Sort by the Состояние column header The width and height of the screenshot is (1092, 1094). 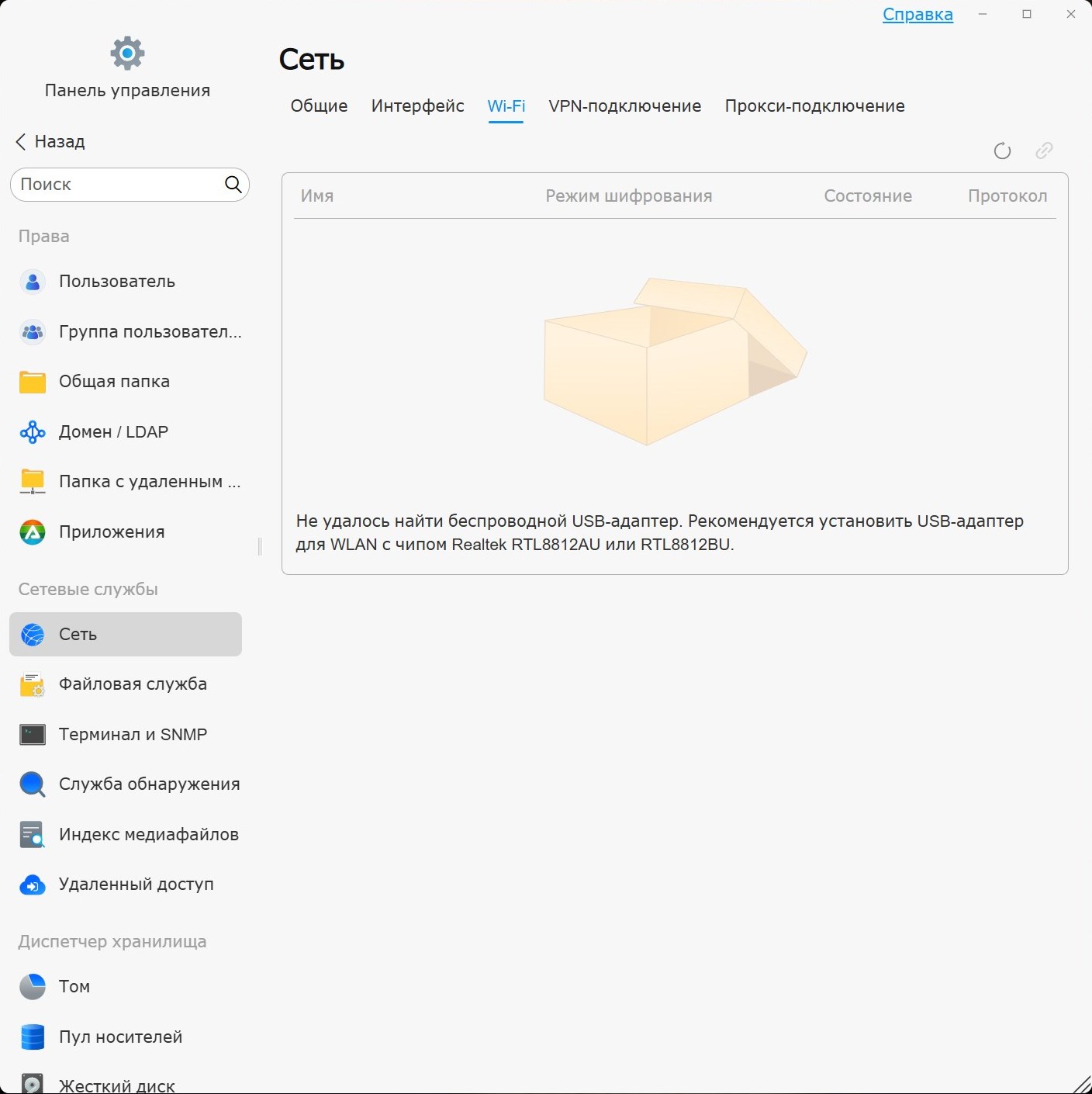pyautogui.click(x=867, y=196)
